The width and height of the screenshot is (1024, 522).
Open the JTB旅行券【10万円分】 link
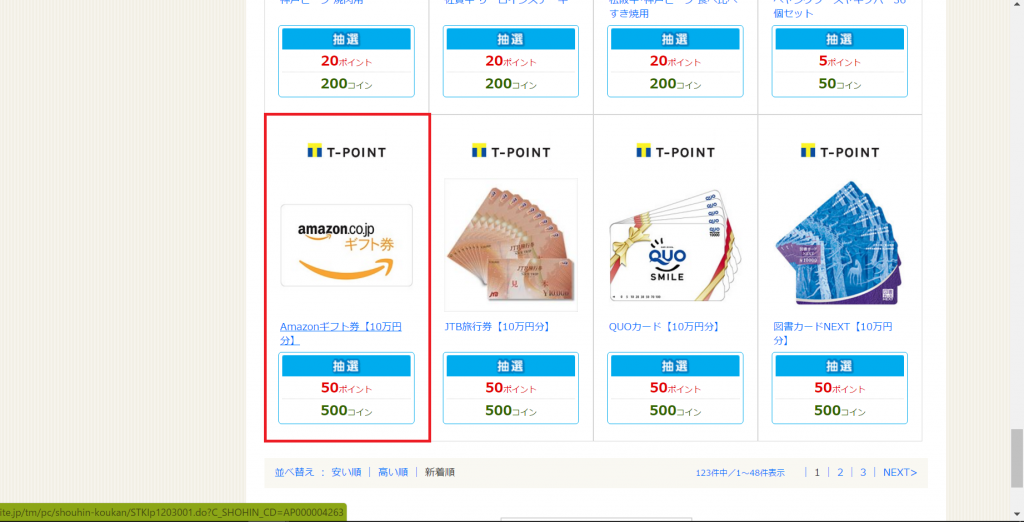coord(498,327)
